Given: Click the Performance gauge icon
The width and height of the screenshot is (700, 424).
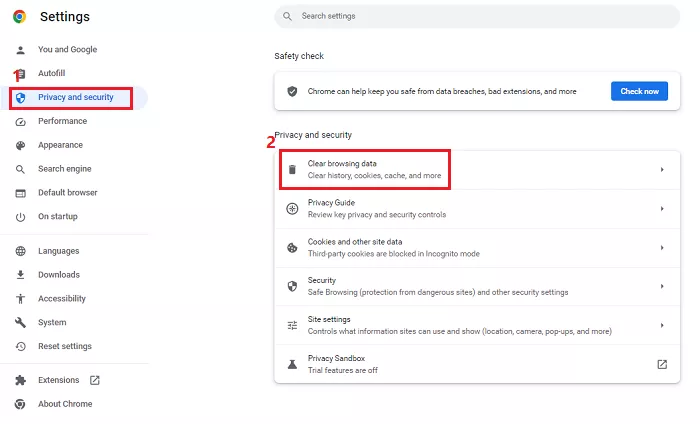Looking at the screenshot, I should (21, 122).
